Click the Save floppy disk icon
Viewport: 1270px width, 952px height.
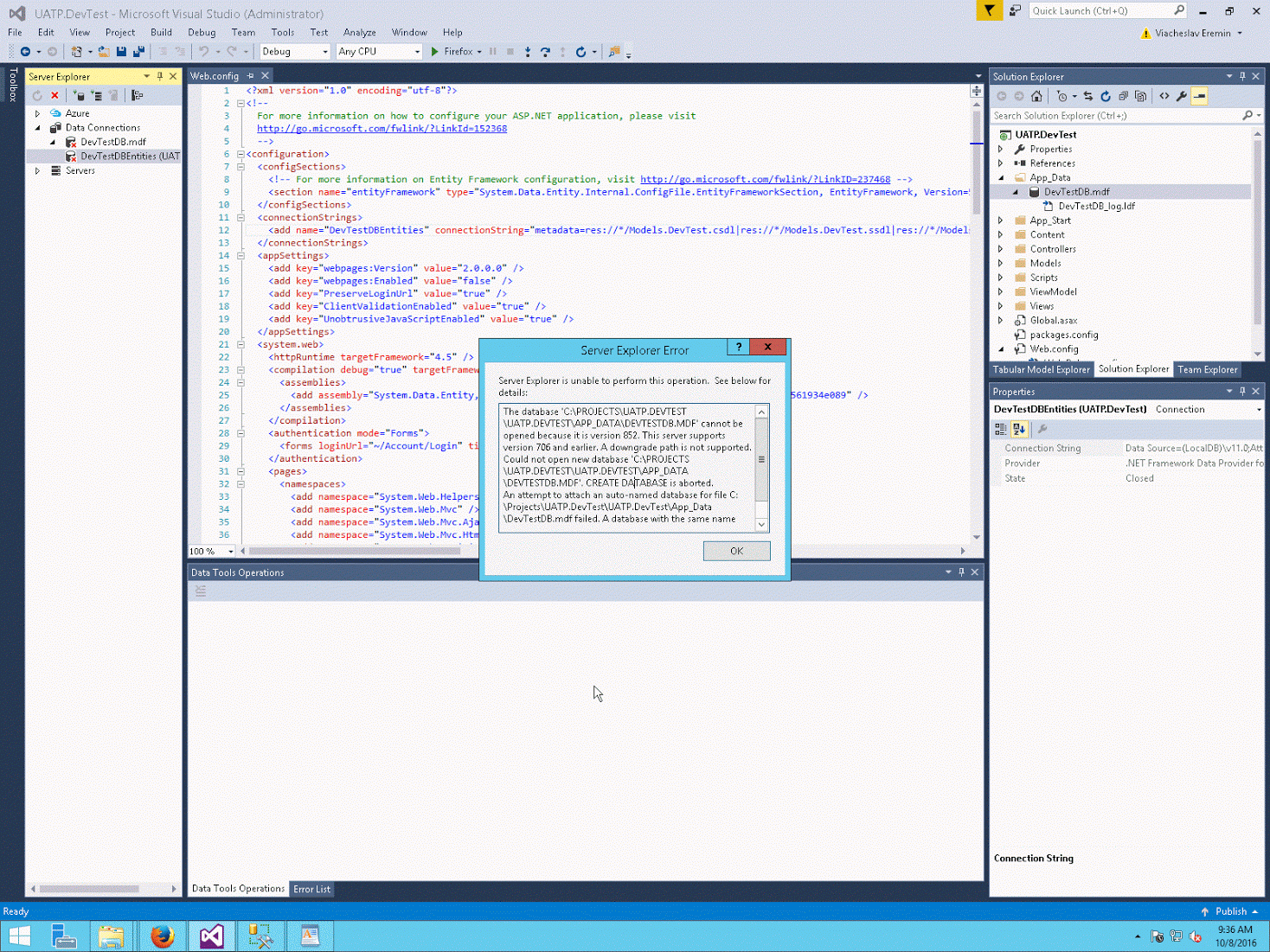click(x=121, y=52)
